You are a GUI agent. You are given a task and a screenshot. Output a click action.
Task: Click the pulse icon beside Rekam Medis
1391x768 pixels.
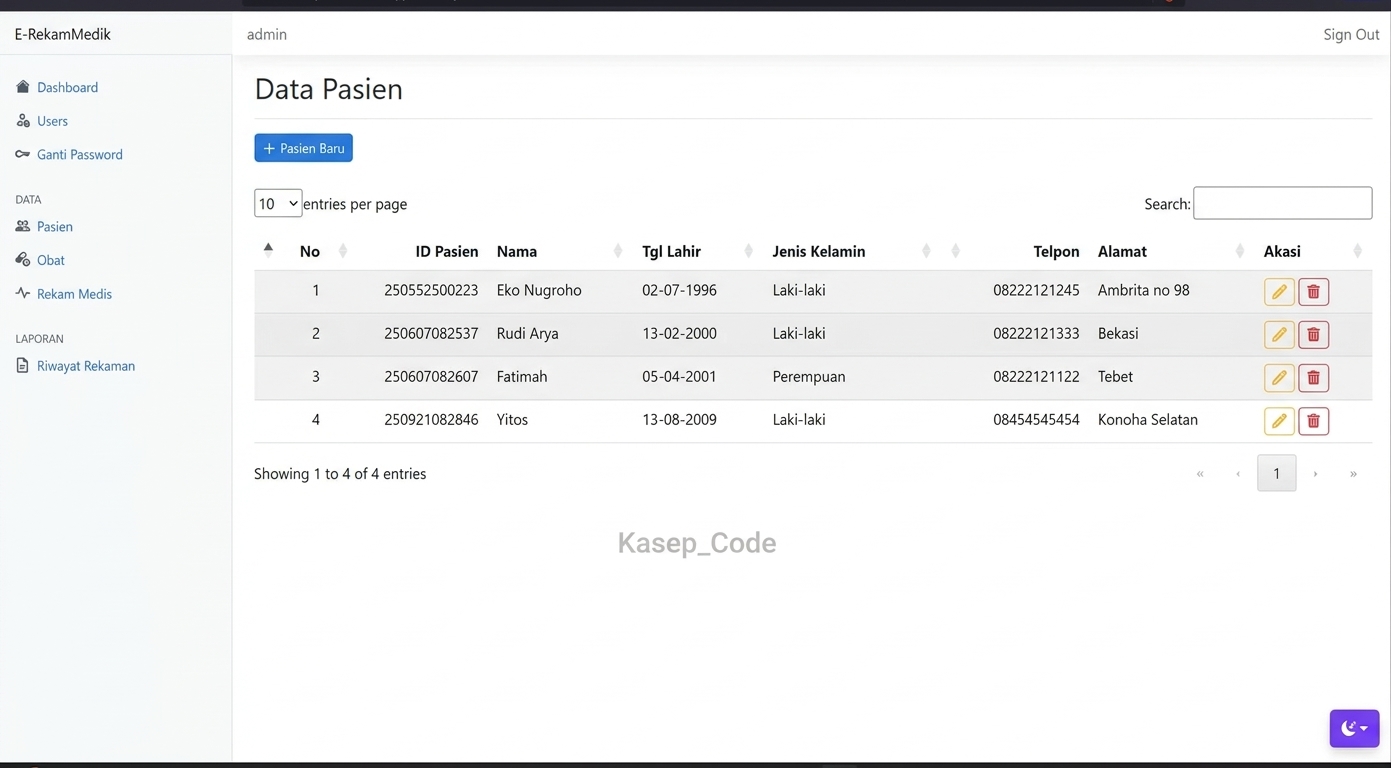tap(23, 293)
